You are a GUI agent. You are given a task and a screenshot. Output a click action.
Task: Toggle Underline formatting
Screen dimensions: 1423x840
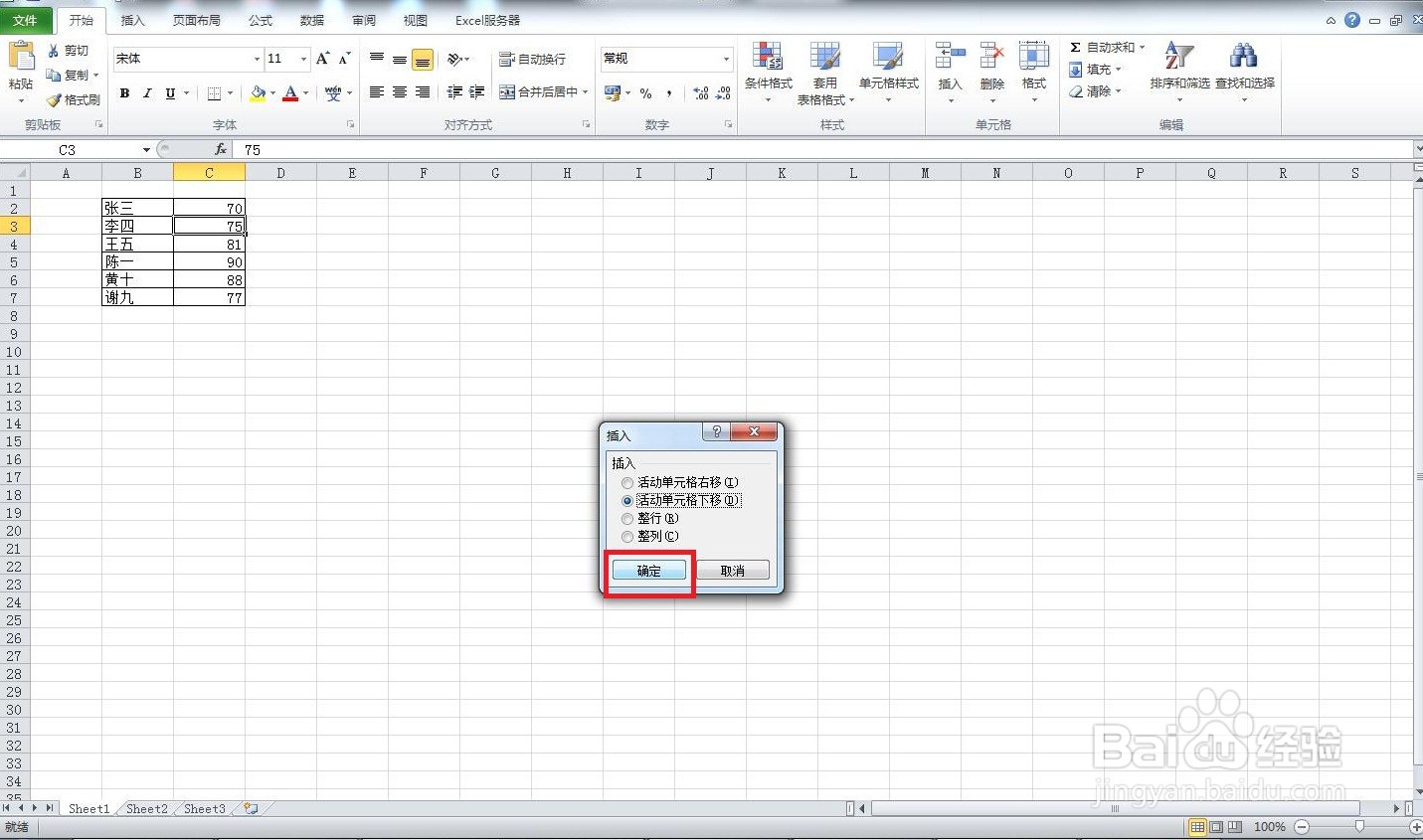pos(170,92)
